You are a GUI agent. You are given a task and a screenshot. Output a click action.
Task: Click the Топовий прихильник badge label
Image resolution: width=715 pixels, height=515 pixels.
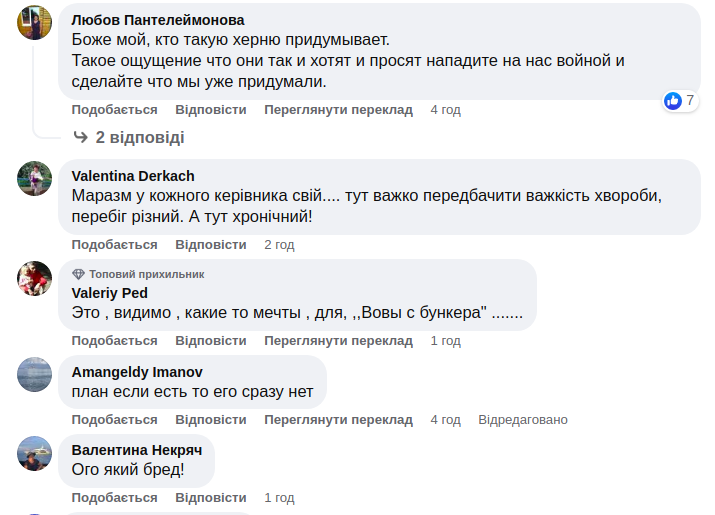point(146,274)
